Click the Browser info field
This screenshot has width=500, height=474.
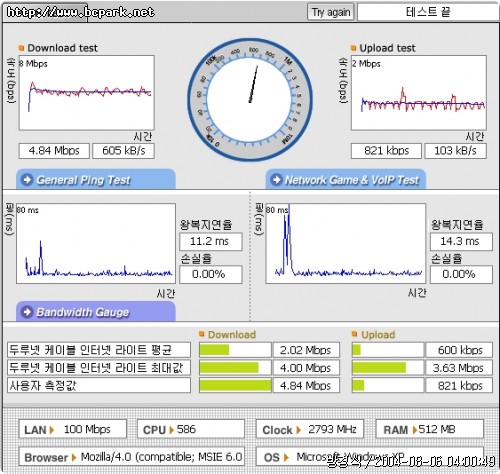tap(132, 457)
